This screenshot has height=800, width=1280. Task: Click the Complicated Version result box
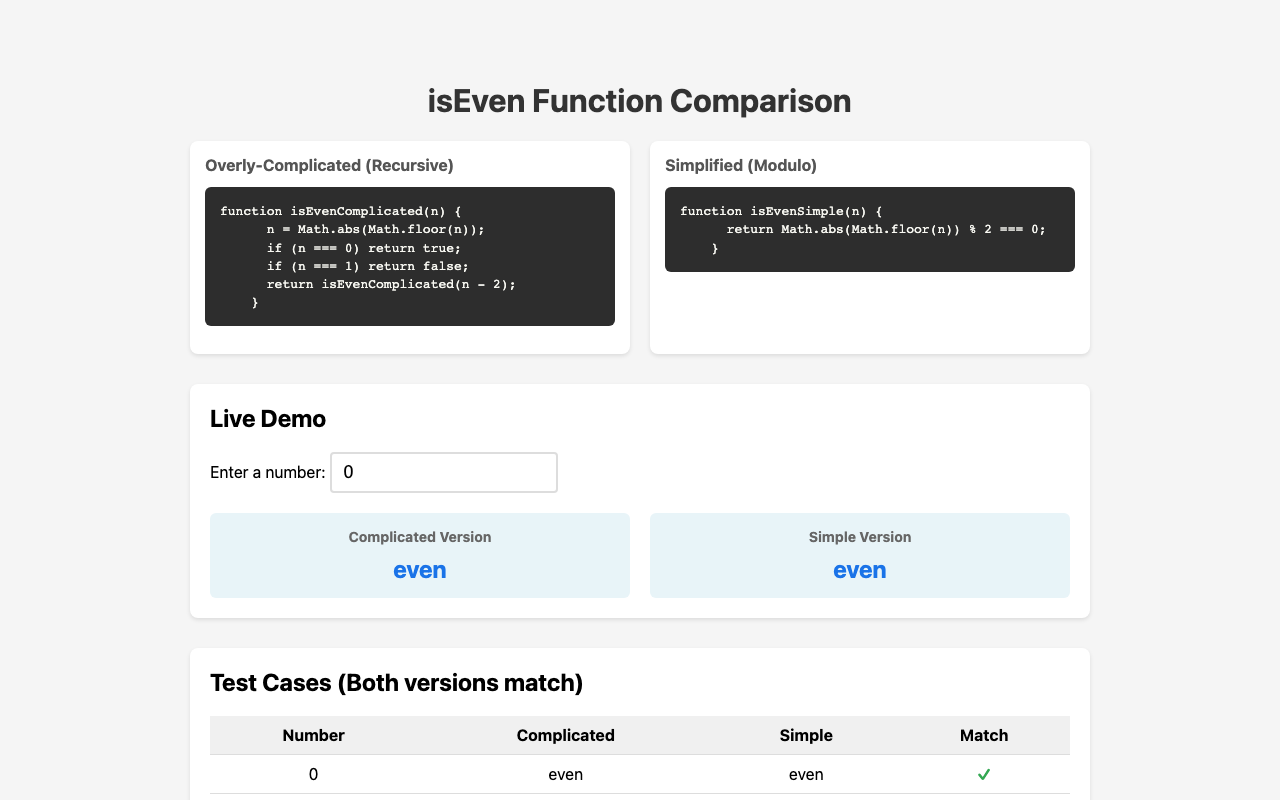[420, 556]
